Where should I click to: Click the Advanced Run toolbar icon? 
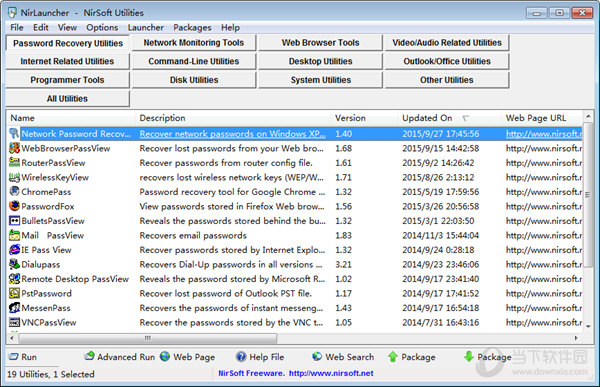(x=90, y=356)
